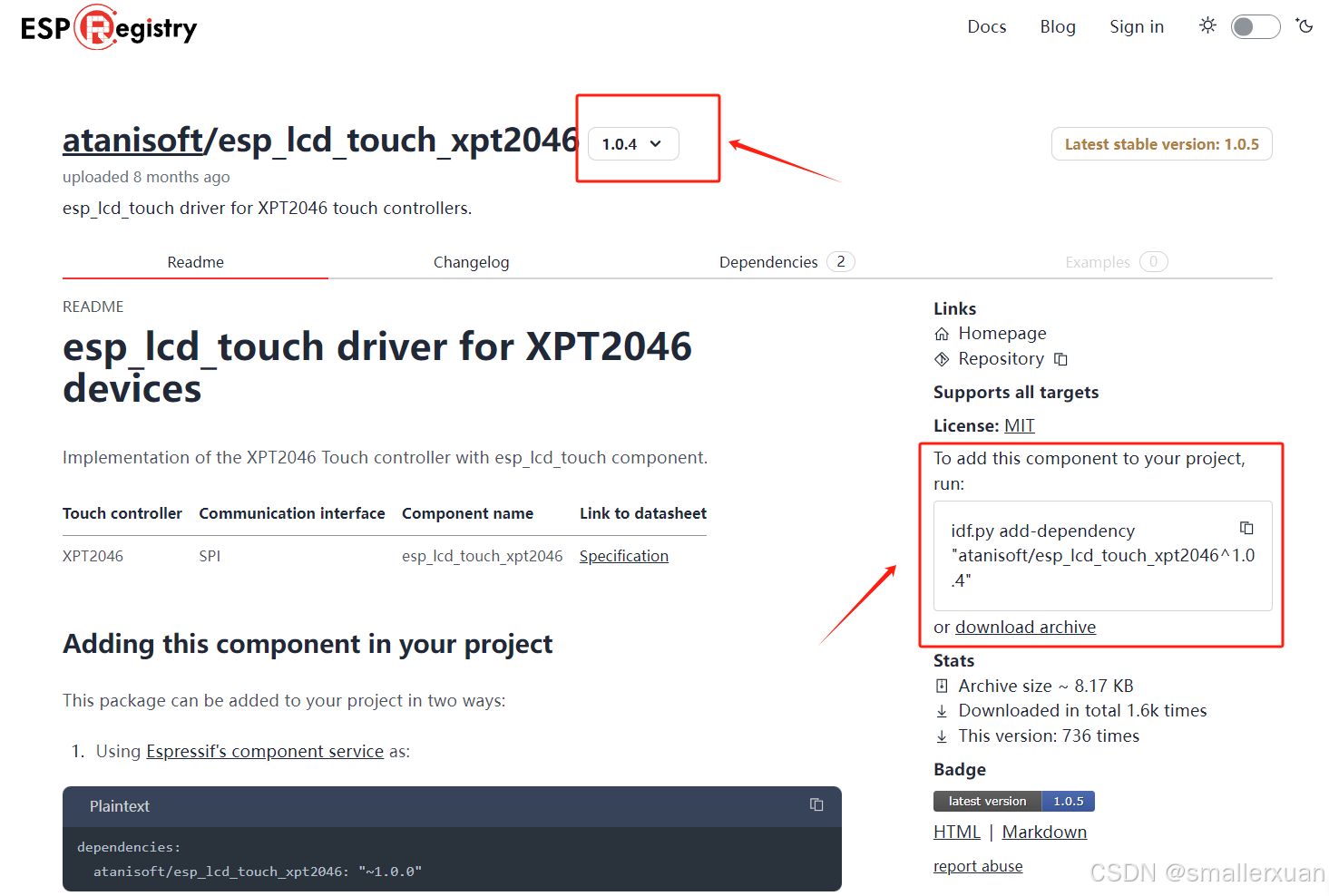
Task: Open the MIT license link
Action: 1019,424
